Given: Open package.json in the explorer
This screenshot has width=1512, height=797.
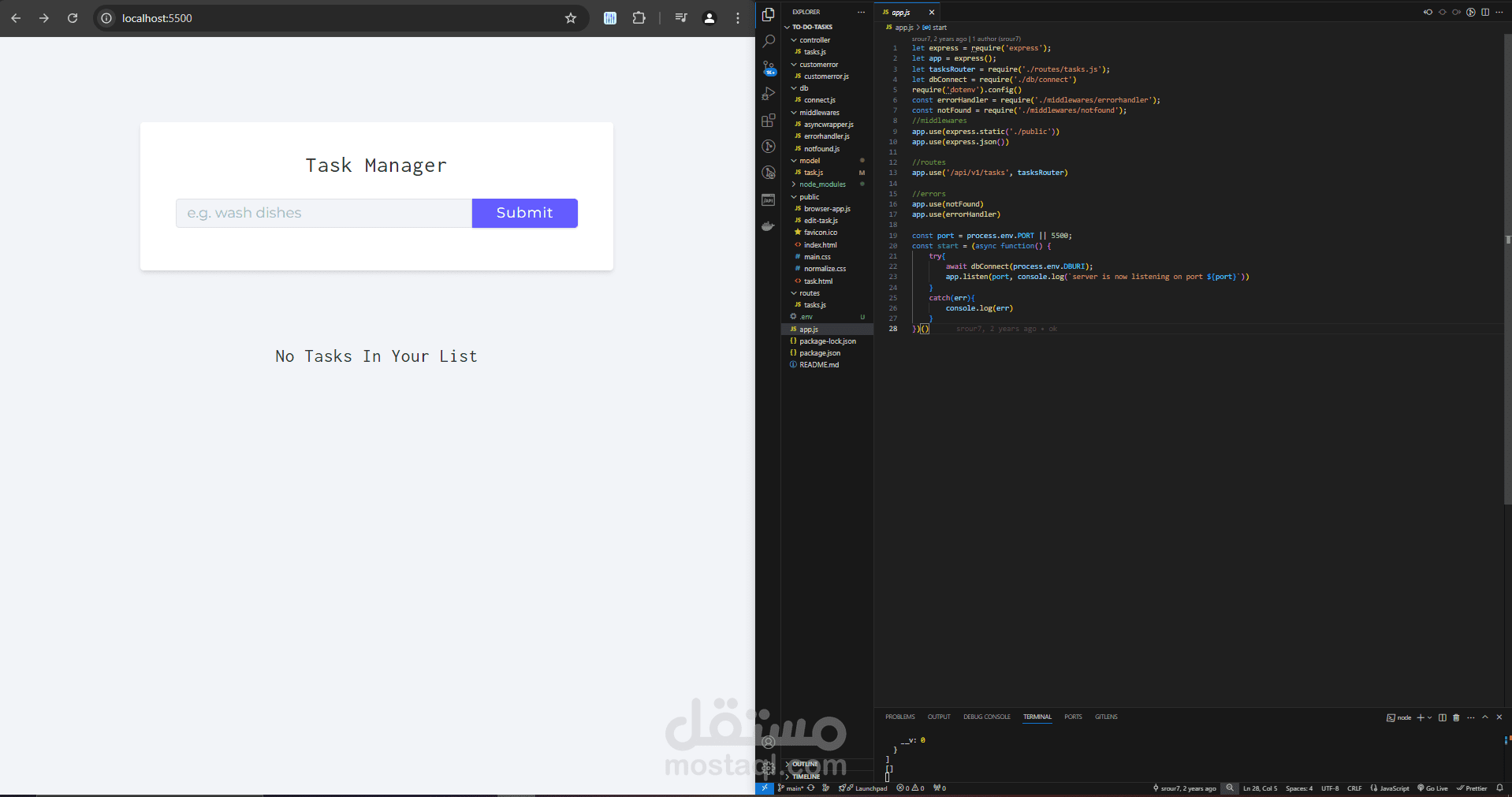Looking at the screenshot, I should pos(819,353).
